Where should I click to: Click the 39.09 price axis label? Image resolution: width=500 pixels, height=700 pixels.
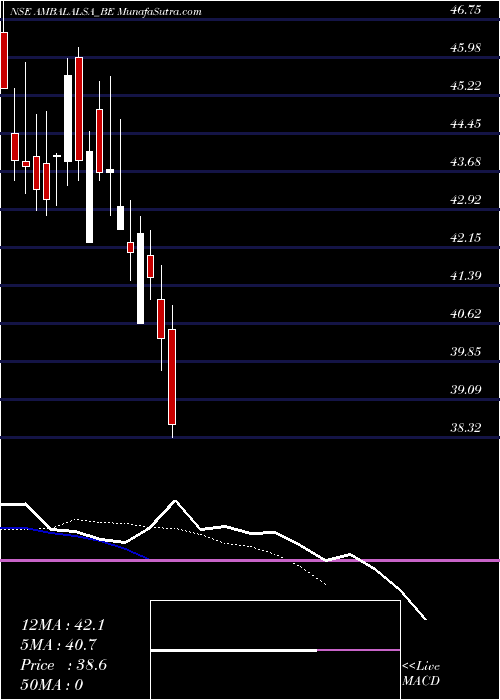coord(466,390)
